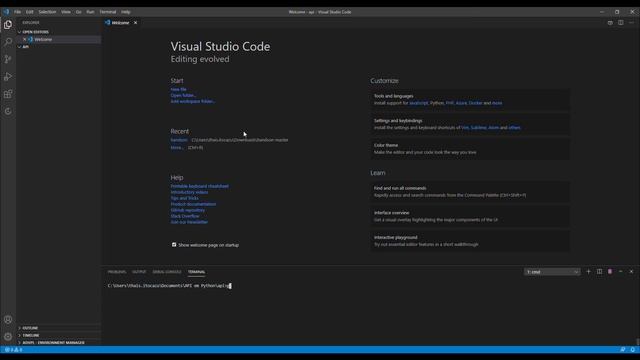The width and height of the screenshot is (640, 360).
Task: Create a new terminal with plus icon
Action: [x=588, y=272]
